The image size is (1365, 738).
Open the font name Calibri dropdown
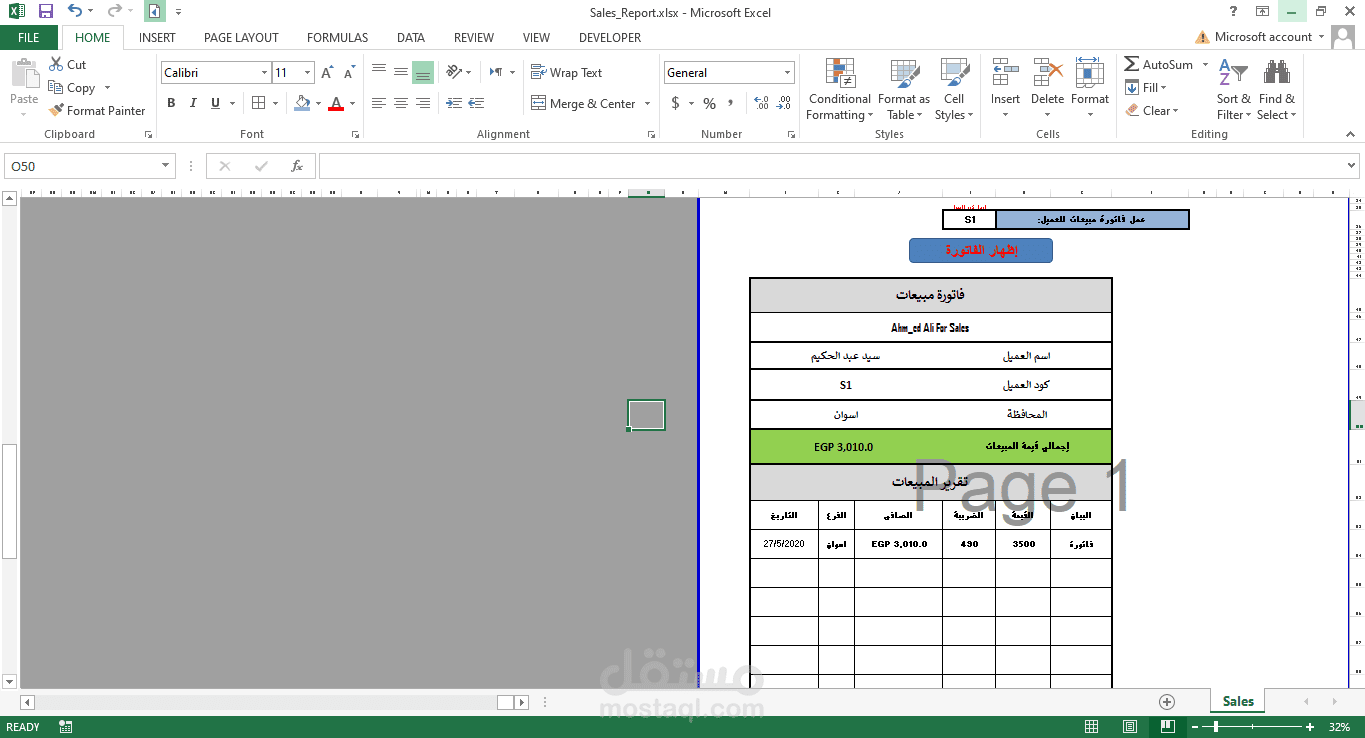click(x=264, y=73)
